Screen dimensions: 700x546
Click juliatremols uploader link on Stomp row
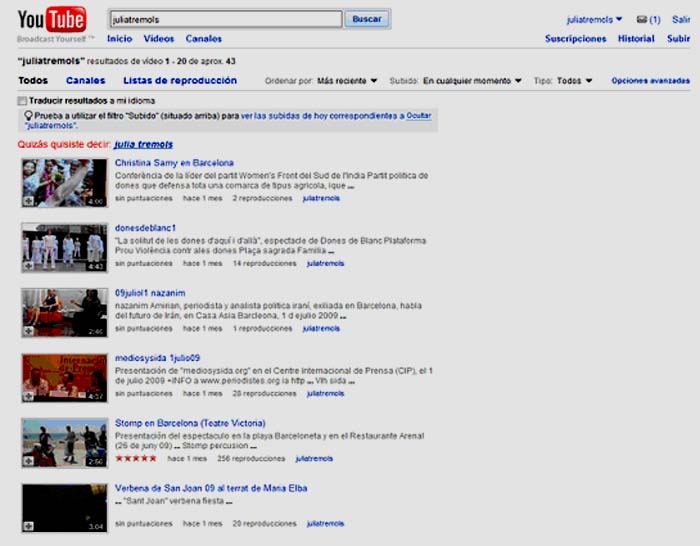314,458
